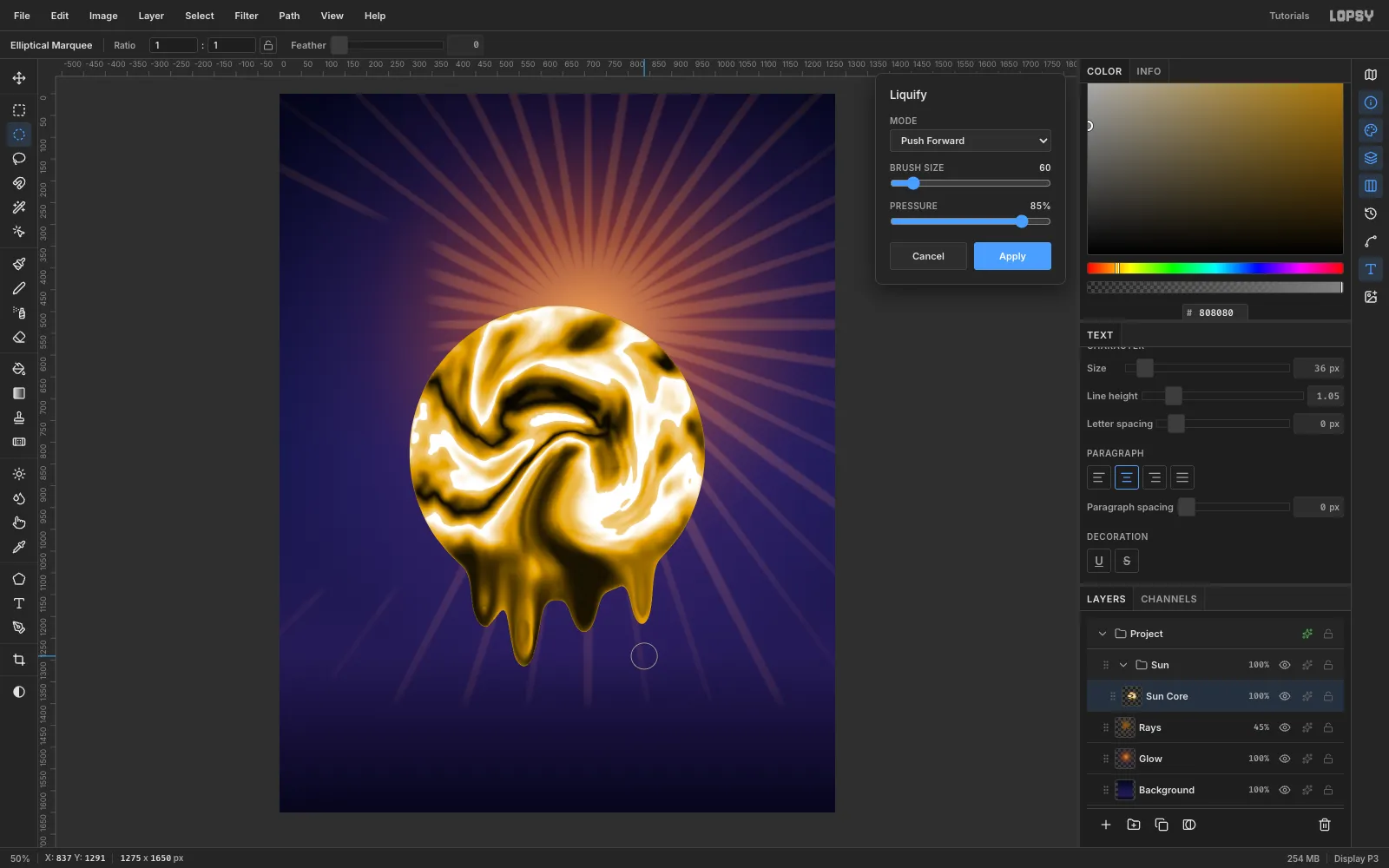
Task: Select the Rectangular Marquee tool
Action: 19,110
